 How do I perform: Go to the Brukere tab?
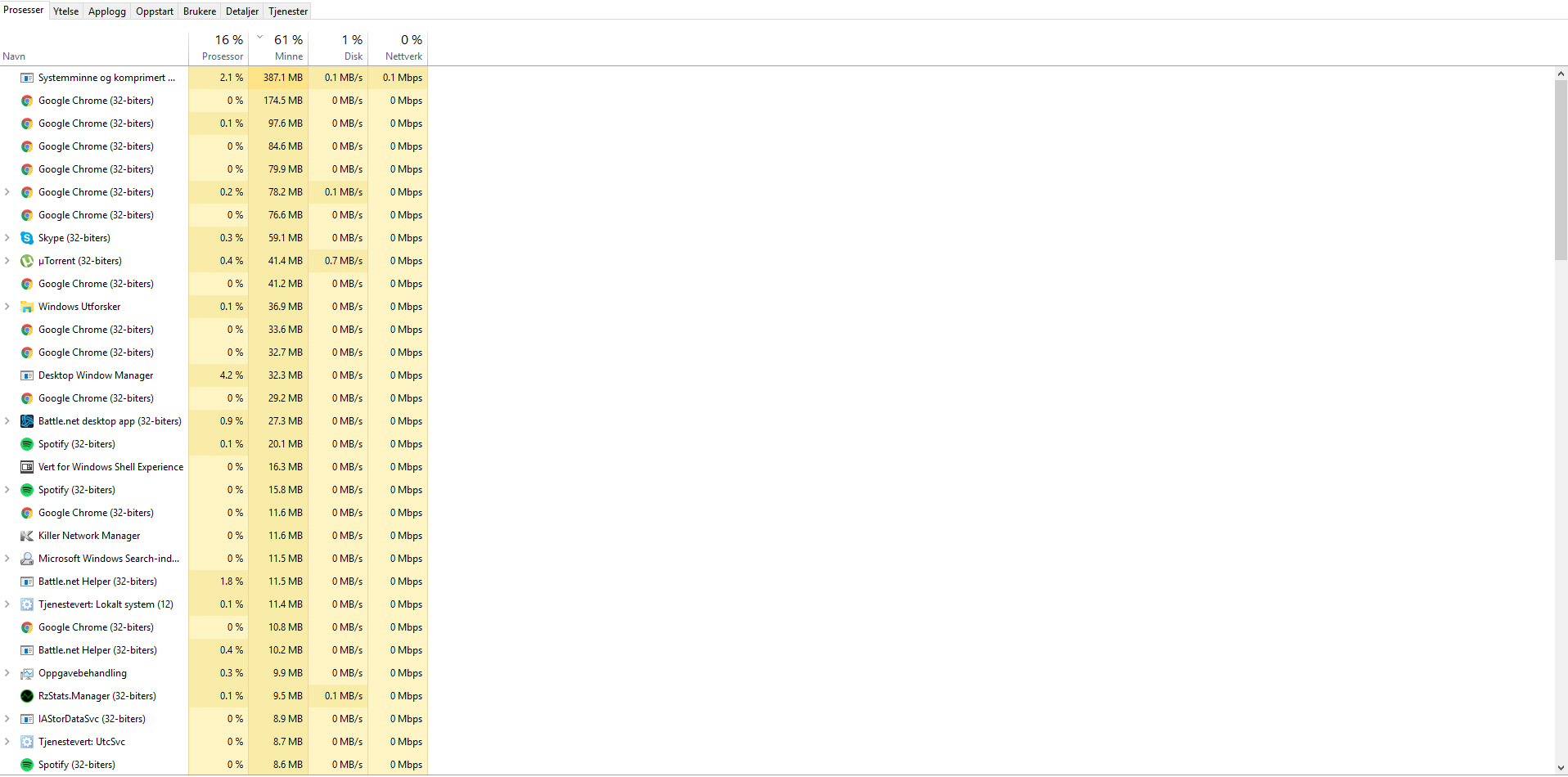(x=200, y=11)
